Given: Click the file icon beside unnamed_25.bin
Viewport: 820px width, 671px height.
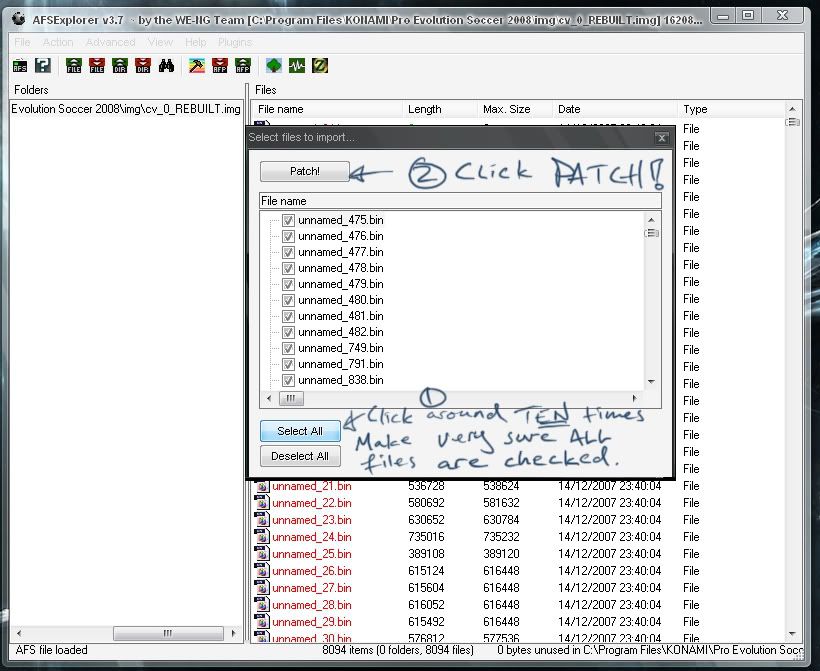Looking at the screenshot, I should (262, 554).
